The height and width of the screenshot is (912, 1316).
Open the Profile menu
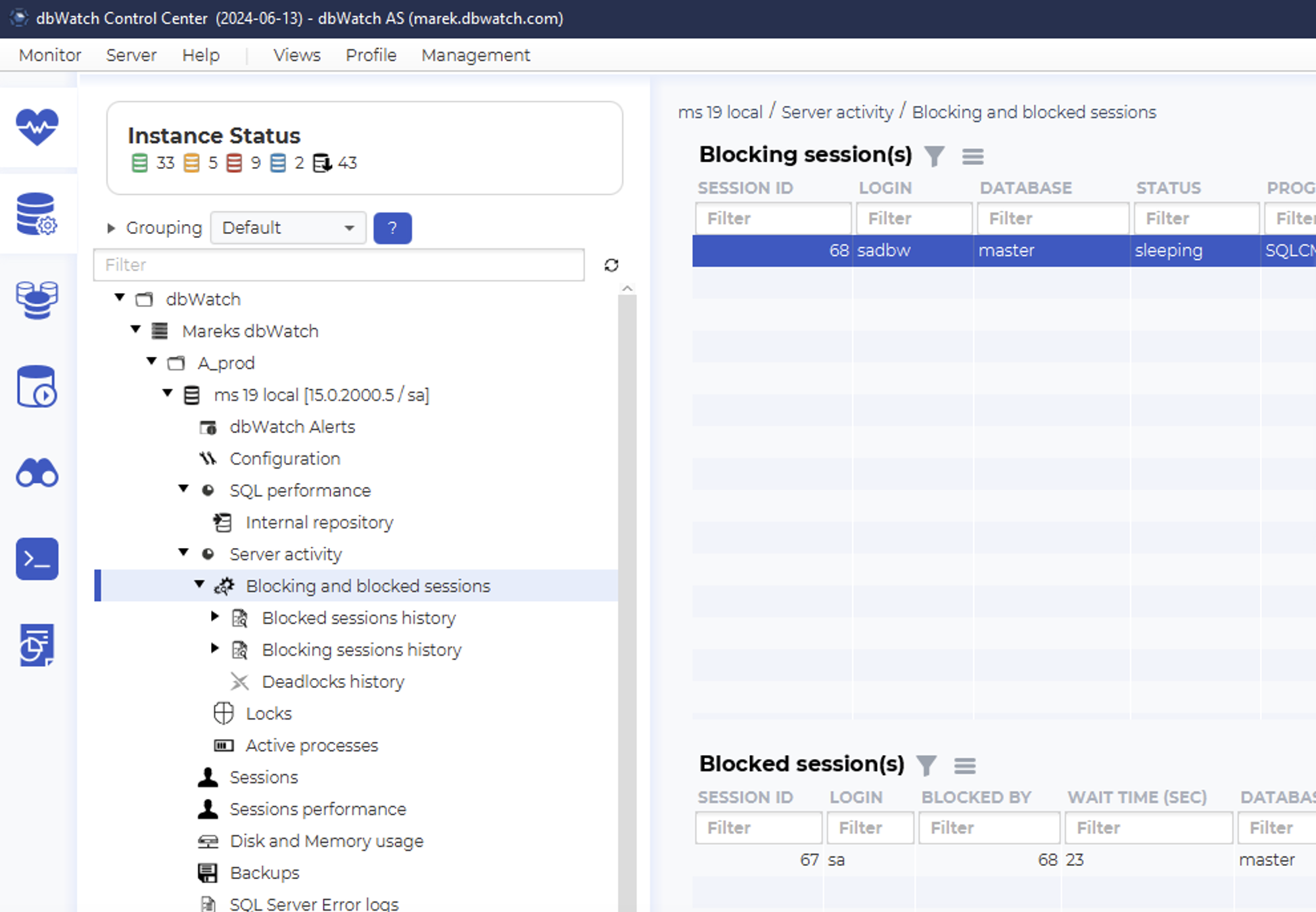pos(370,55)
